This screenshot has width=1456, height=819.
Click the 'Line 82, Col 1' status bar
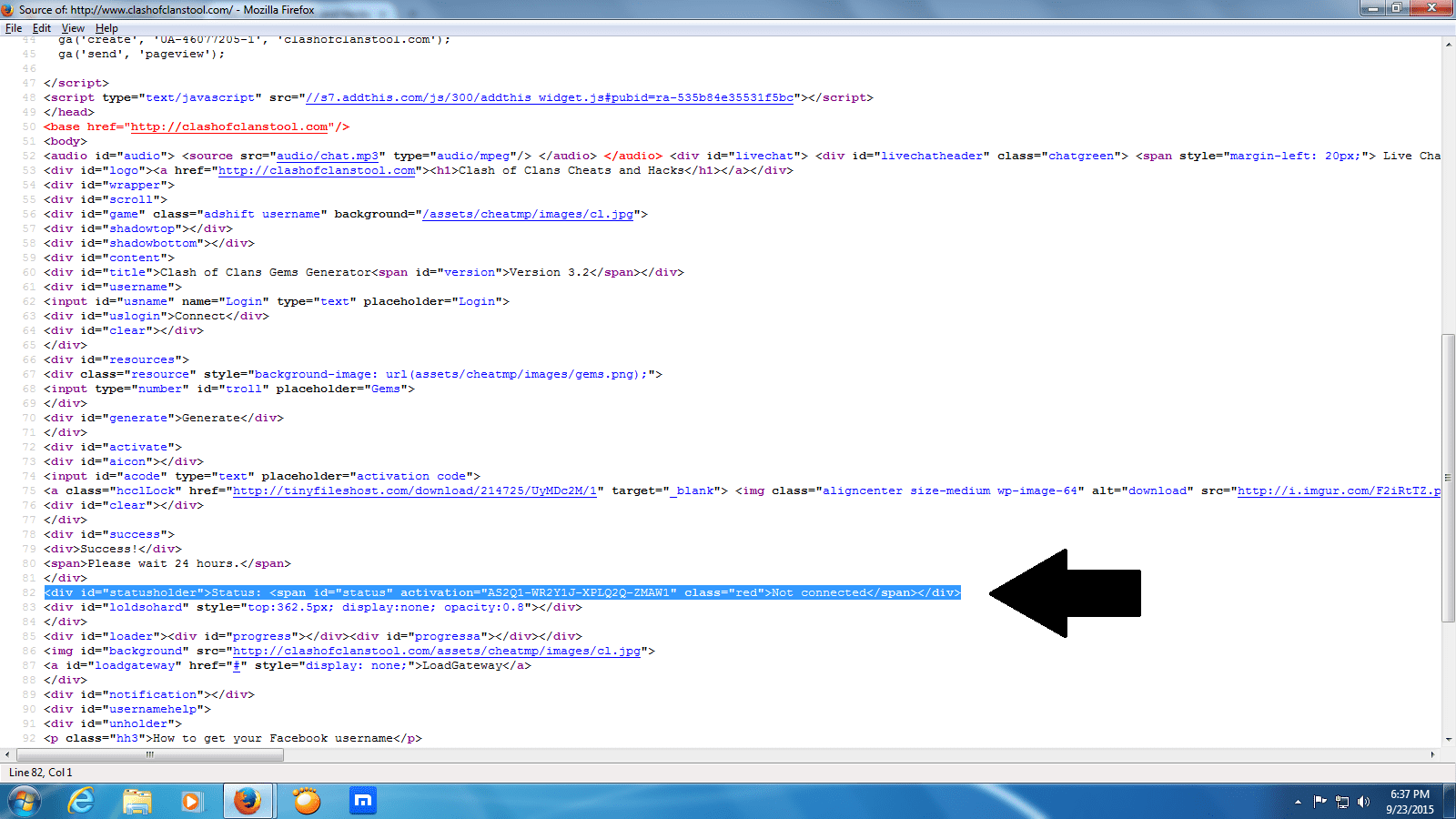41,773
